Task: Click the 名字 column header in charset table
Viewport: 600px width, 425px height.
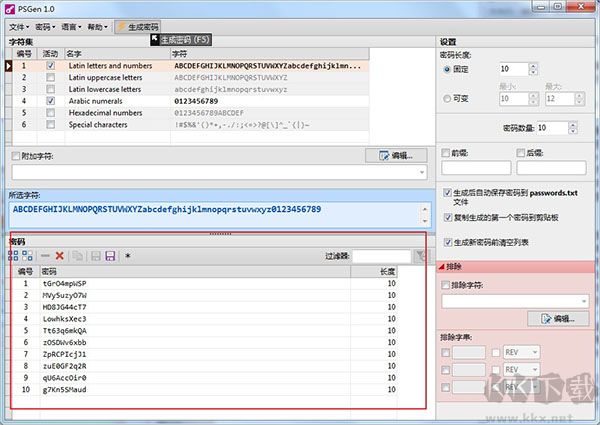Action: [117, 54]
